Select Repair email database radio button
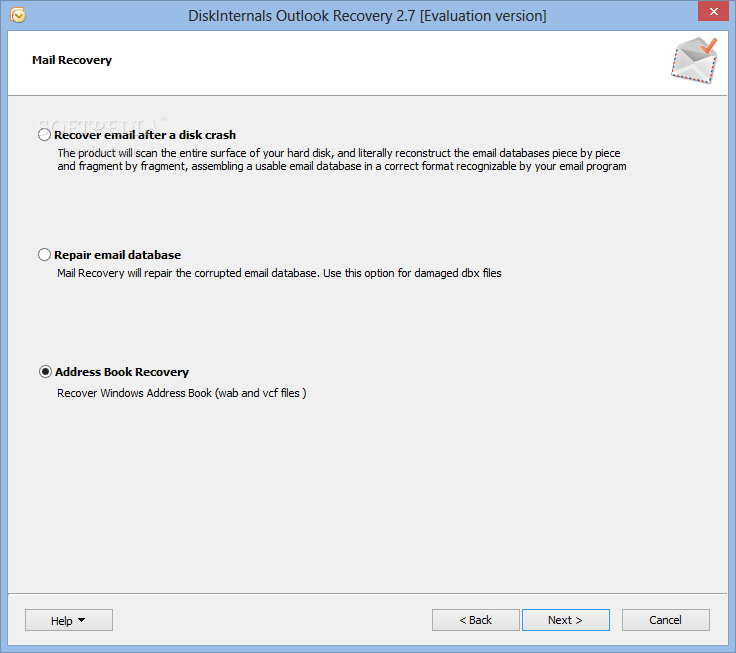Image resolution: width=736 pixels, height=653 pixels. click(44, 255)
